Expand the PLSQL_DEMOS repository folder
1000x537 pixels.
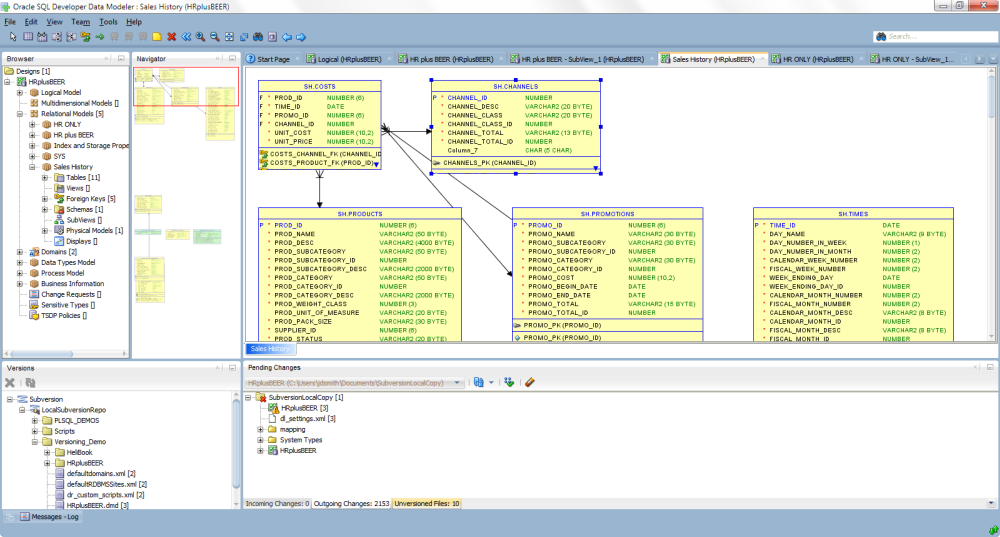34,421
